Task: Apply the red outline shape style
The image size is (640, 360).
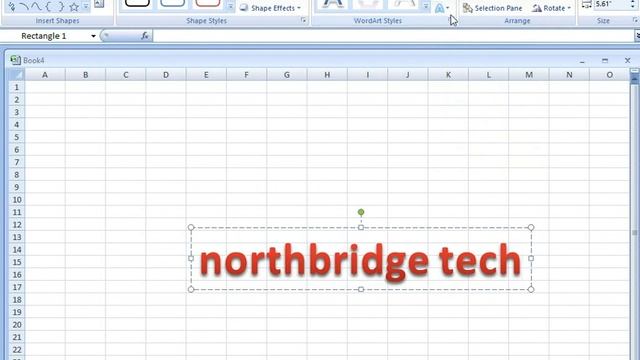Action: [207, 4]
